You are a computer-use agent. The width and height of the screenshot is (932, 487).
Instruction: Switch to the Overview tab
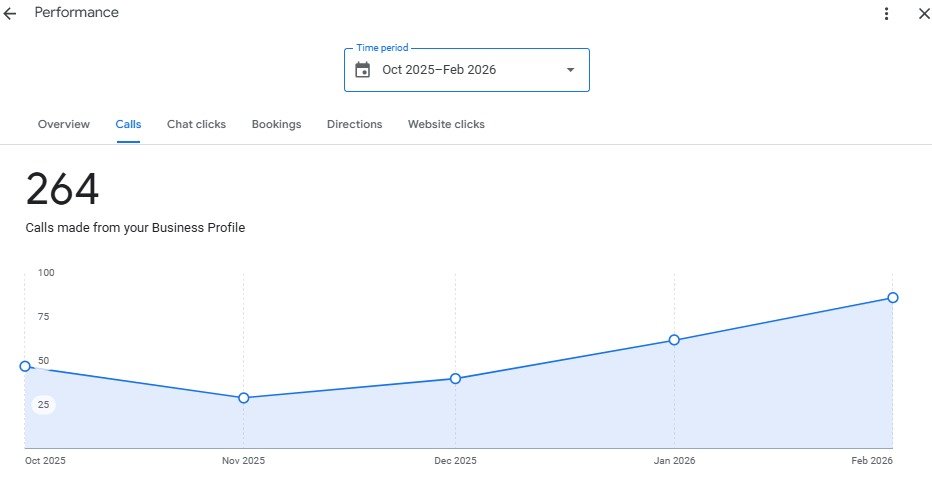click(x=64, y=125)
